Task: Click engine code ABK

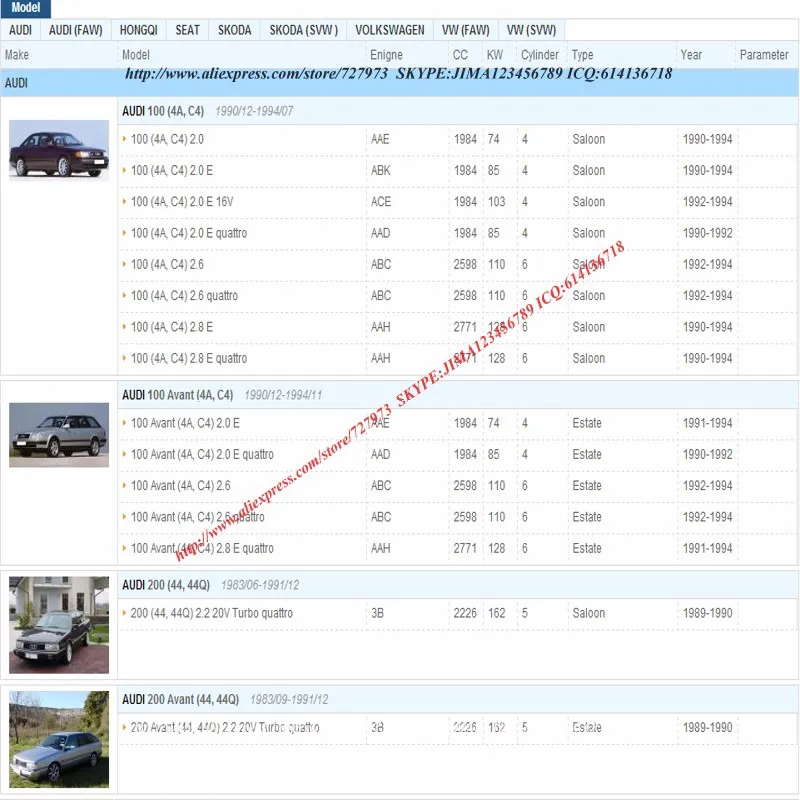Action: coord(381,170)
